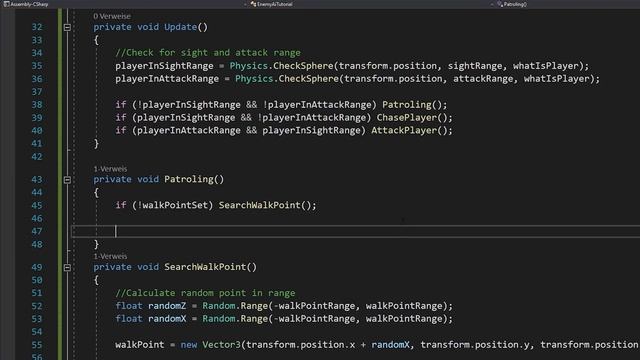
Task: Place cursor on empty line 47
Action: pyautogui.click(x=355, y=231)
